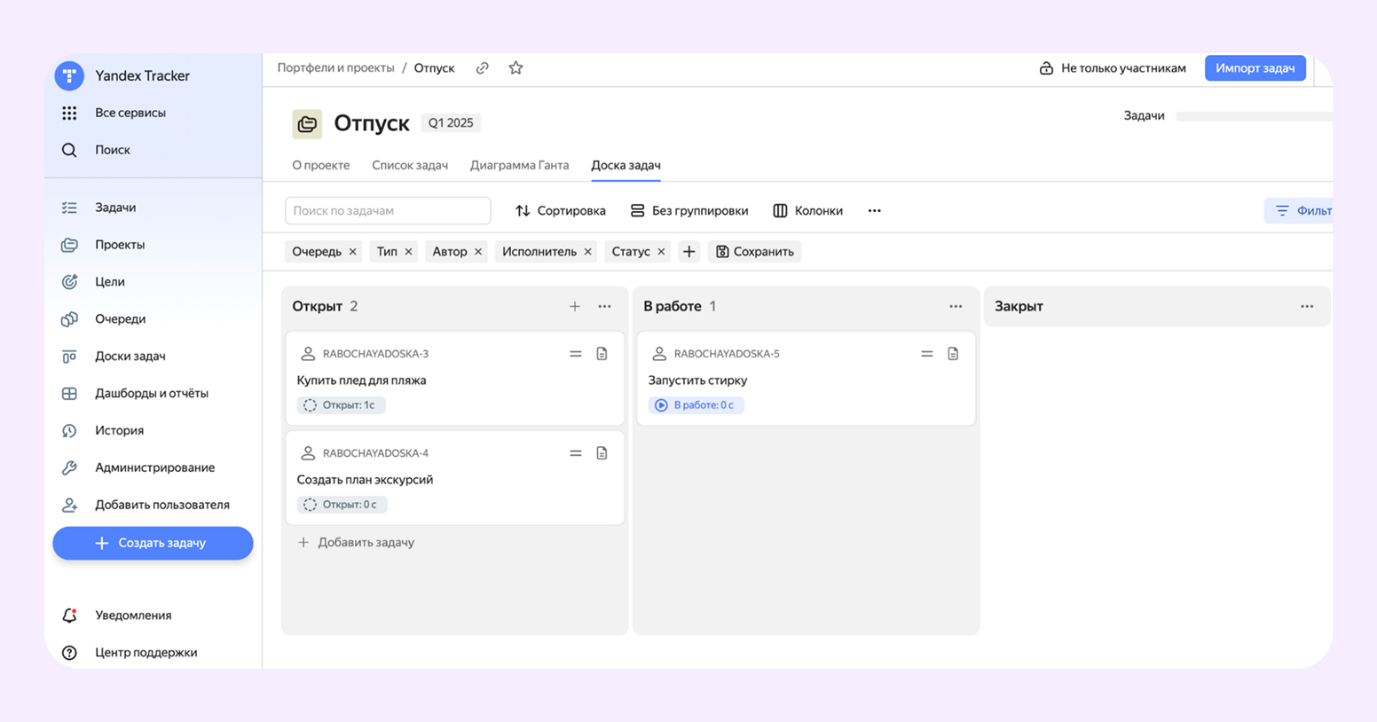Open Поиск in the sidebar
The height and width of the screenshot is (722, 1377).
(x=112, y=150)
